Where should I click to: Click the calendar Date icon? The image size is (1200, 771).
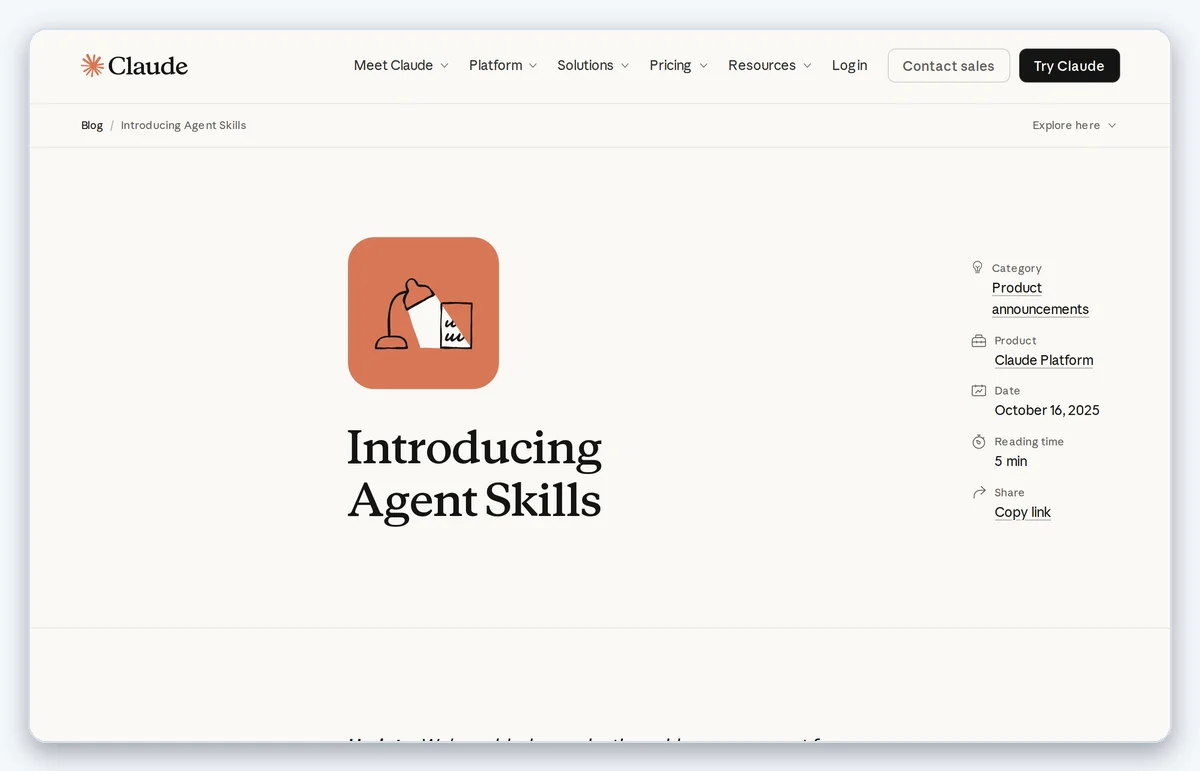point(979,391)
